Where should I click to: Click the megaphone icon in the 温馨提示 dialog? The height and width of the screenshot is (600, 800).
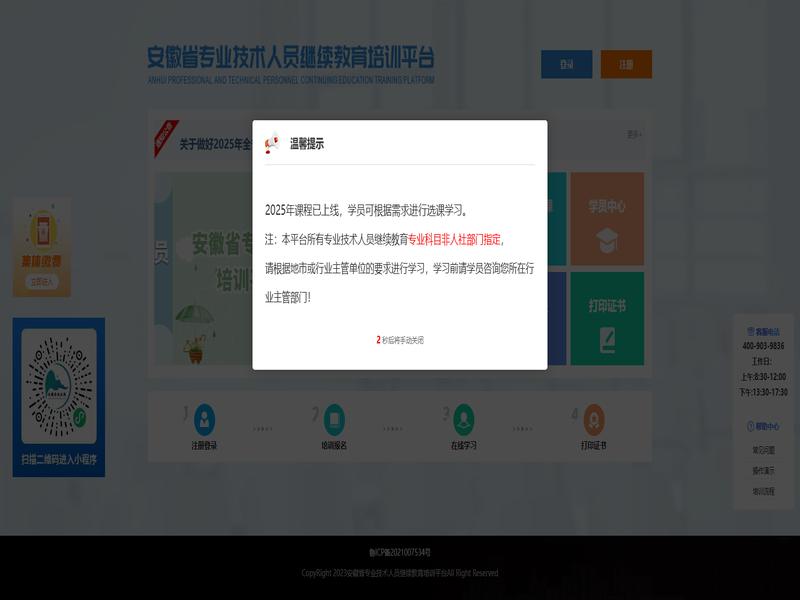pos(271,144)
